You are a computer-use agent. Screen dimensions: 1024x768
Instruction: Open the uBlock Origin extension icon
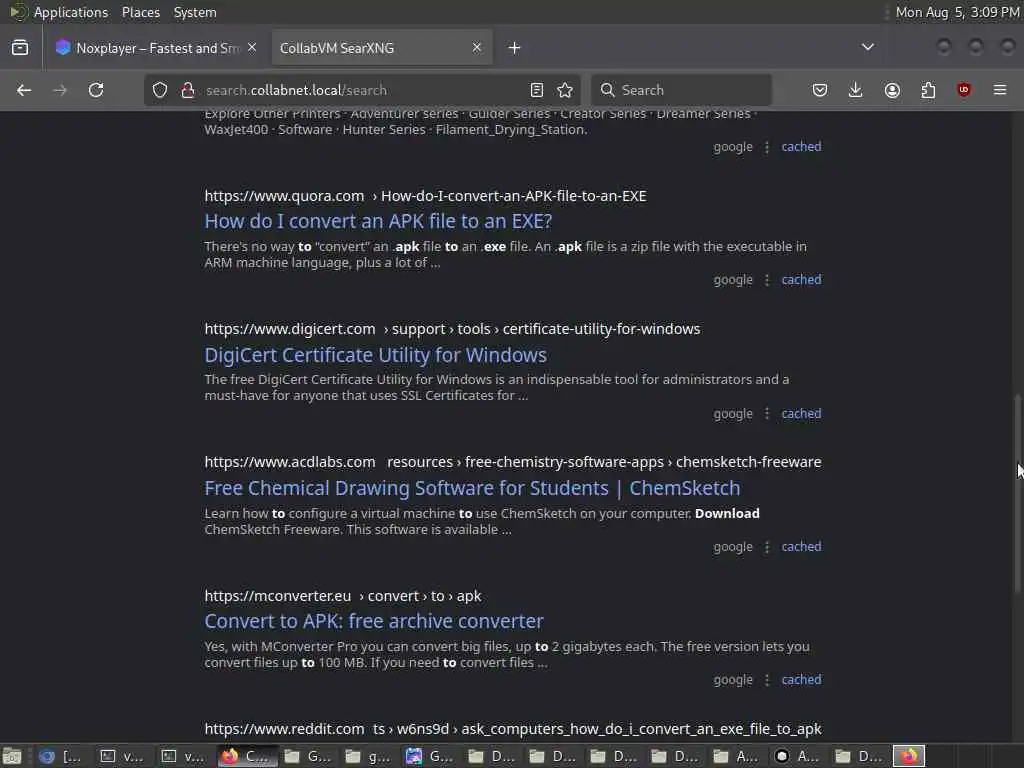coord(964,90)
